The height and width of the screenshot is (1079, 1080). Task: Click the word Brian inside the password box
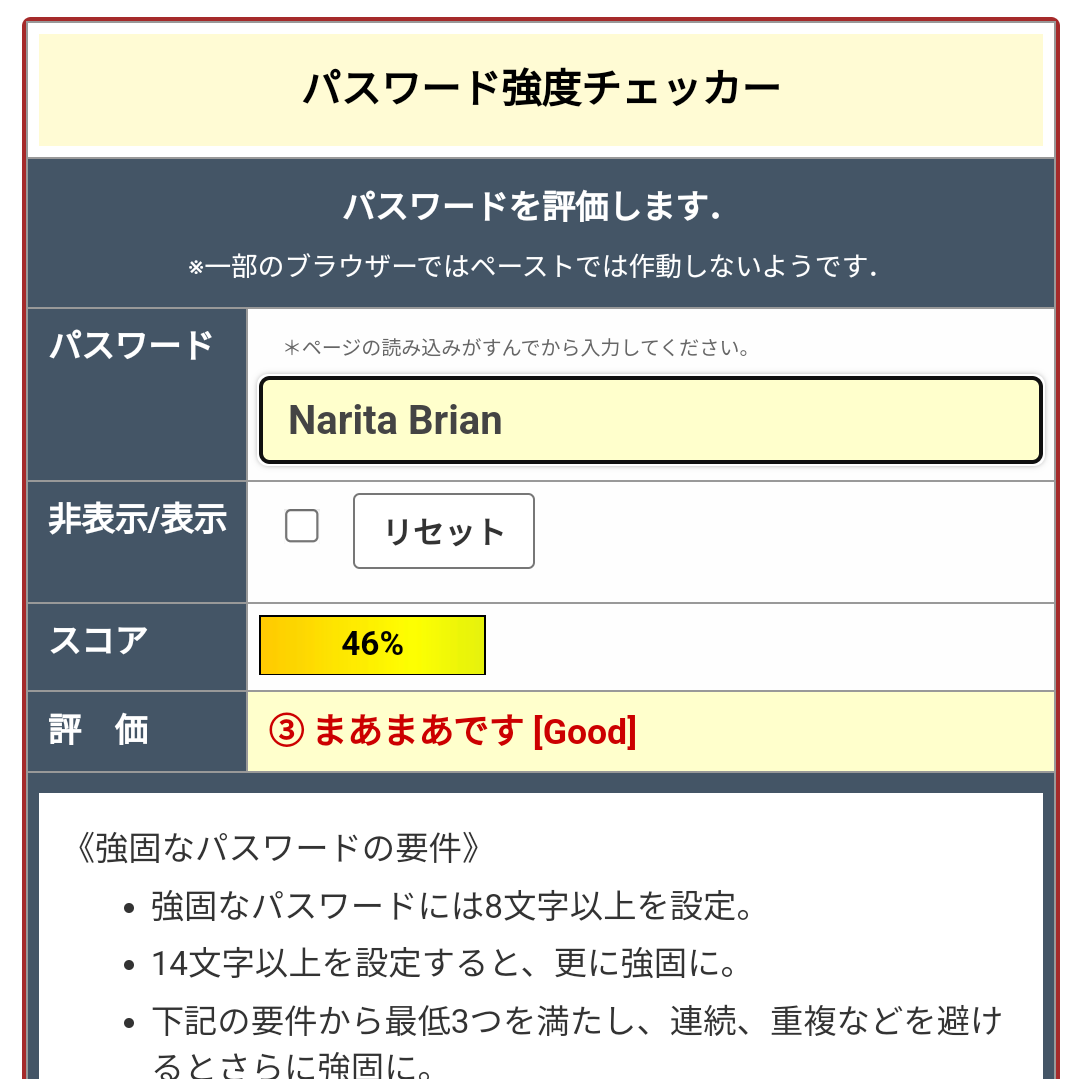click(454, 421)
